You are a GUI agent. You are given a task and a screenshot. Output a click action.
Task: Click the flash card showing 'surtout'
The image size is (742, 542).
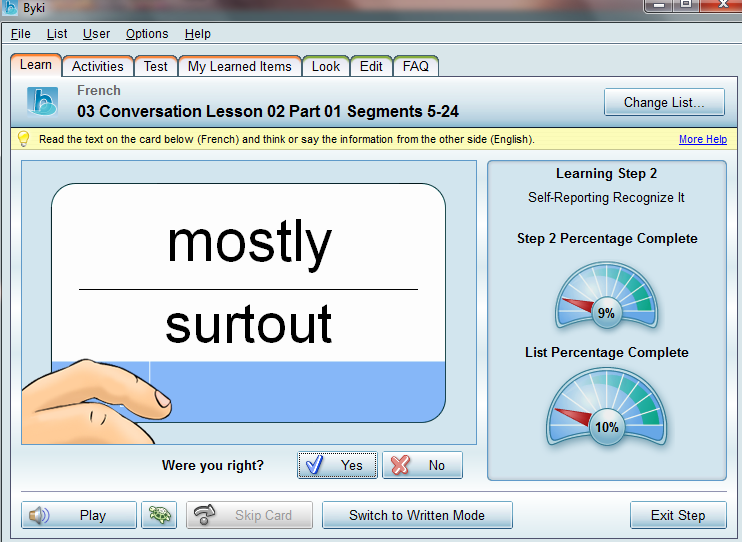[248, 303]
